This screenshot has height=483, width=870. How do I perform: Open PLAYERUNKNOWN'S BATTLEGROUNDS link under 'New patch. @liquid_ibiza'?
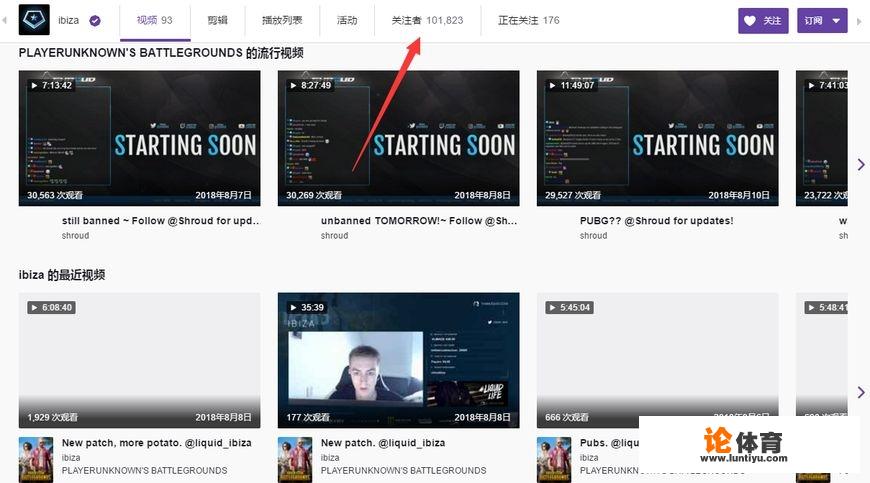403,470
